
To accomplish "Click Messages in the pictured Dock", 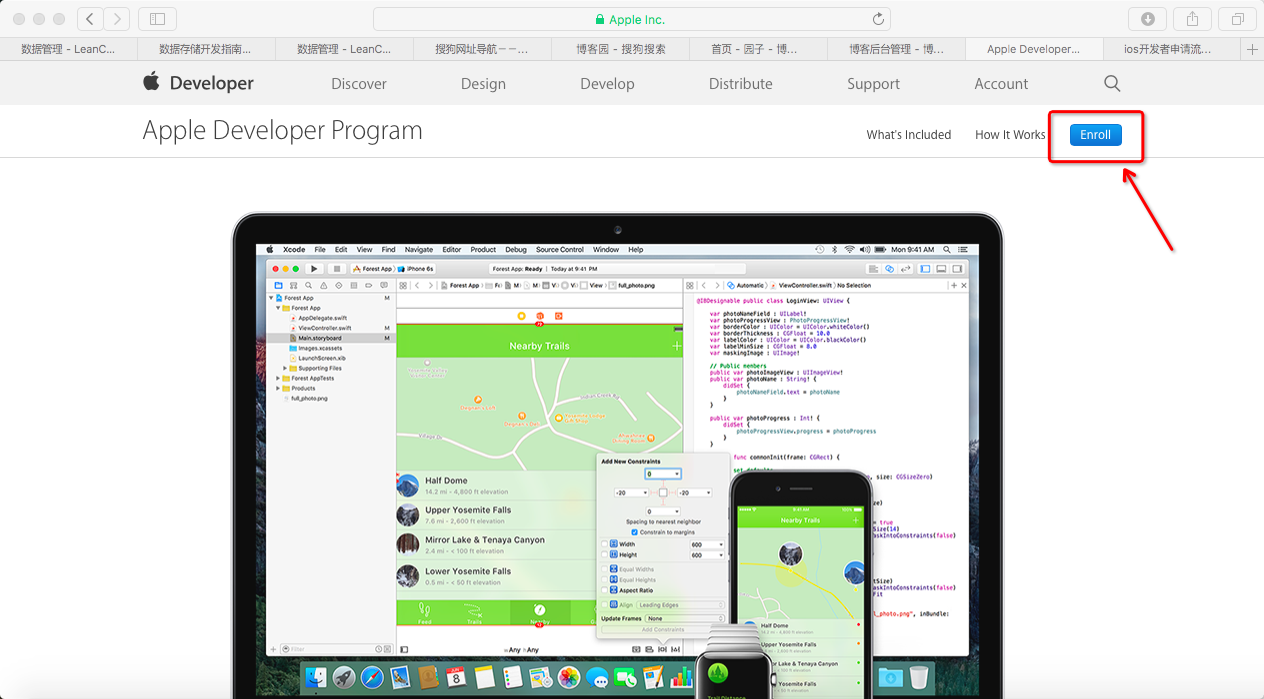I will (597, 678).
